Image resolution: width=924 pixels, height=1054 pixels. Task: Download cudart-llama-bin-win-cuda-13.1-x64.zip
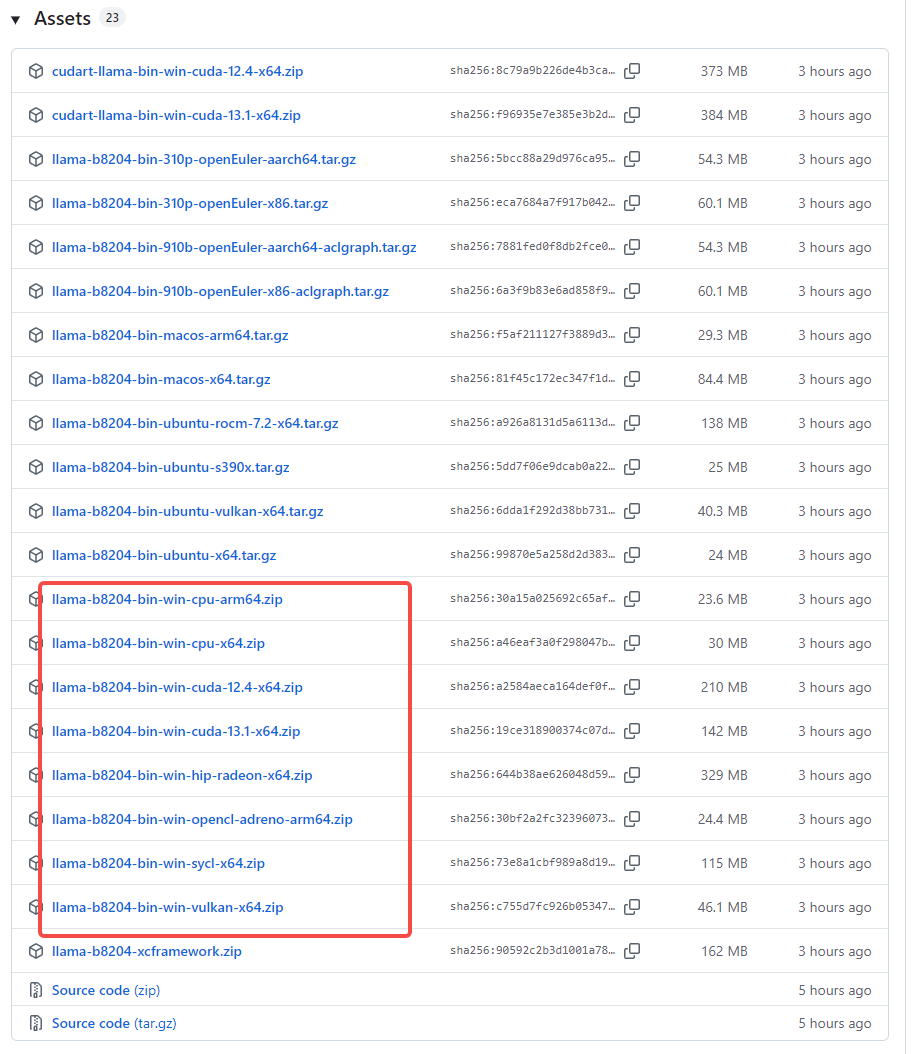(x=176, y=115)
